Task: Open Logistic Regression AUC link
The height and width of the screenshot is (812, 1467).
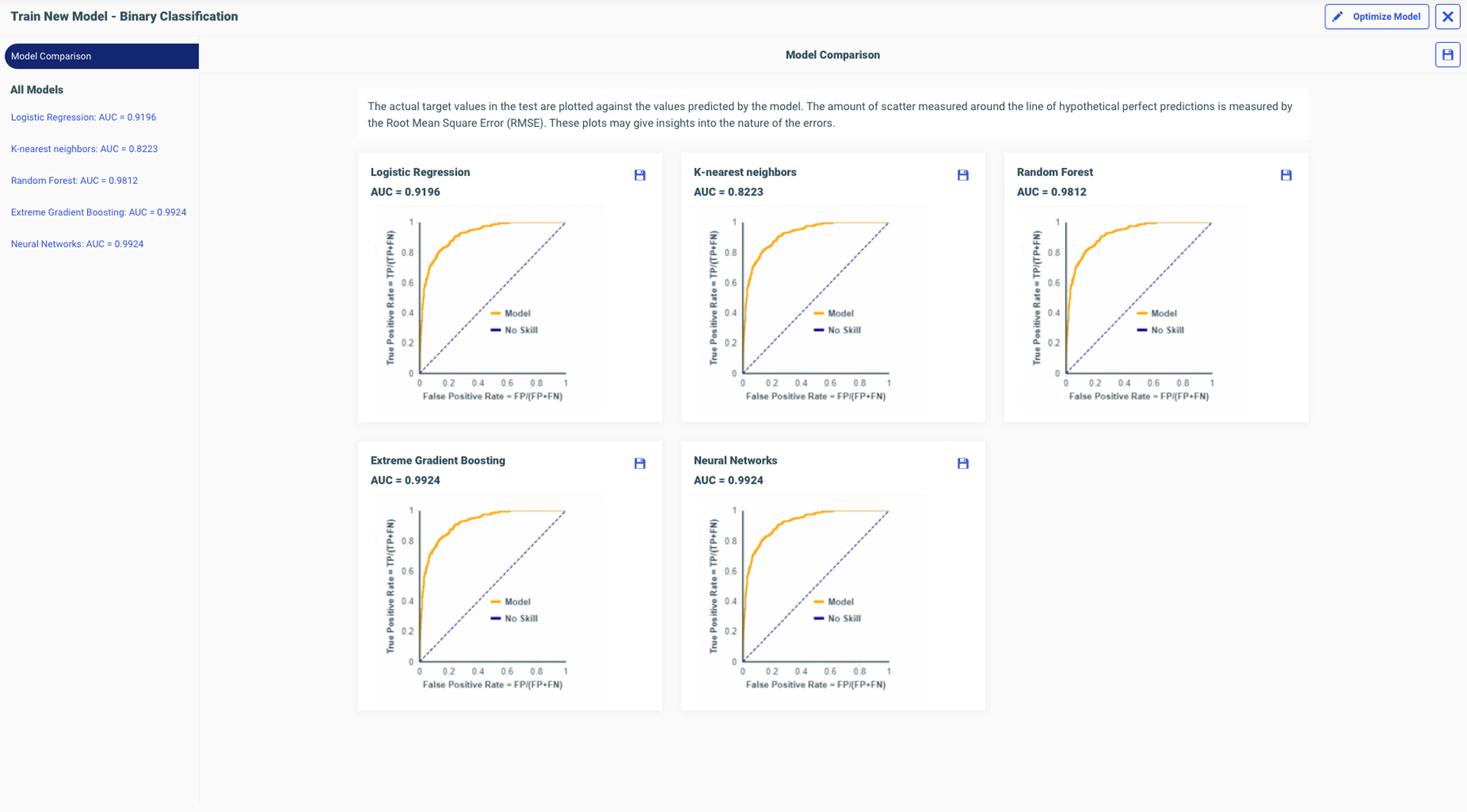Action: 83,118
